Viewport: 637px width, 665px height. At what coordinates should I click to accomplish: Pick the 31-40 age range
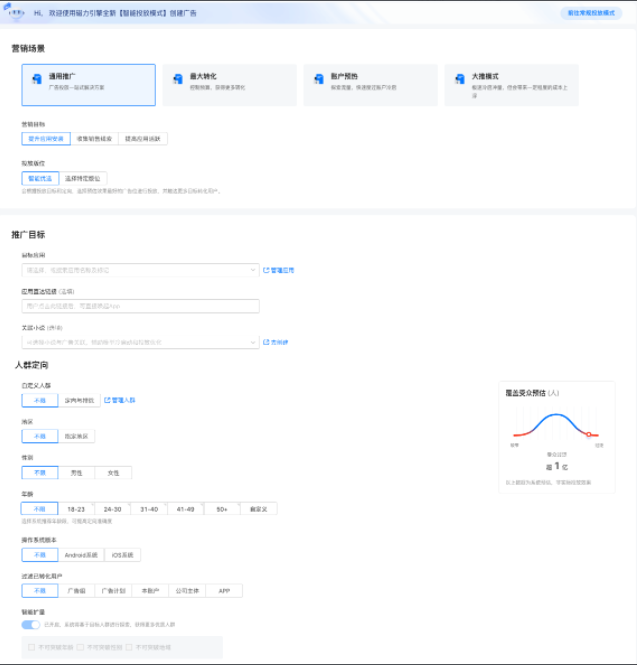(x=149, y=509)
